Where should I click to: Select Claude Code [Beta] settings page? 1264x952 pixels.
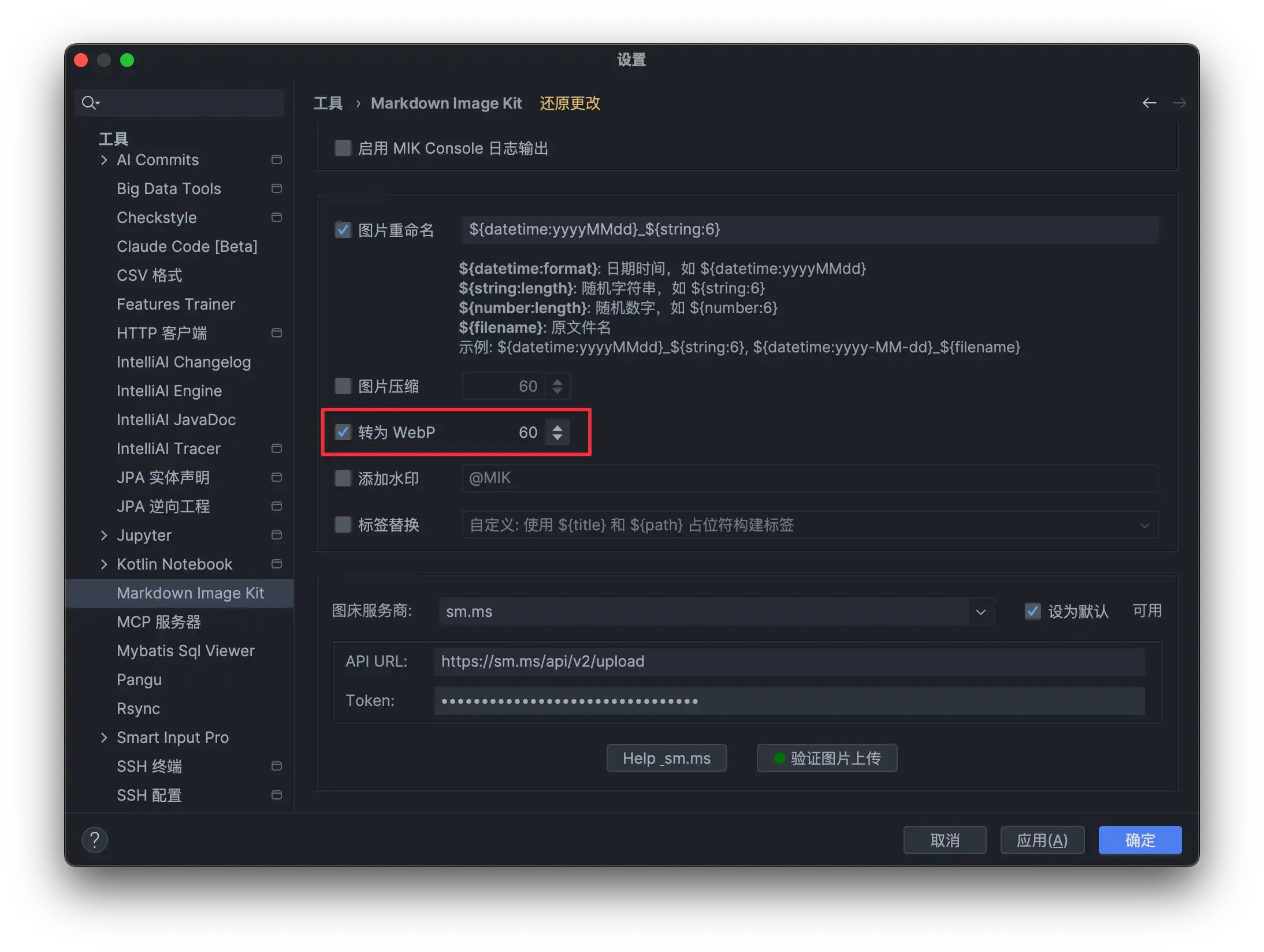coord(187,247)
